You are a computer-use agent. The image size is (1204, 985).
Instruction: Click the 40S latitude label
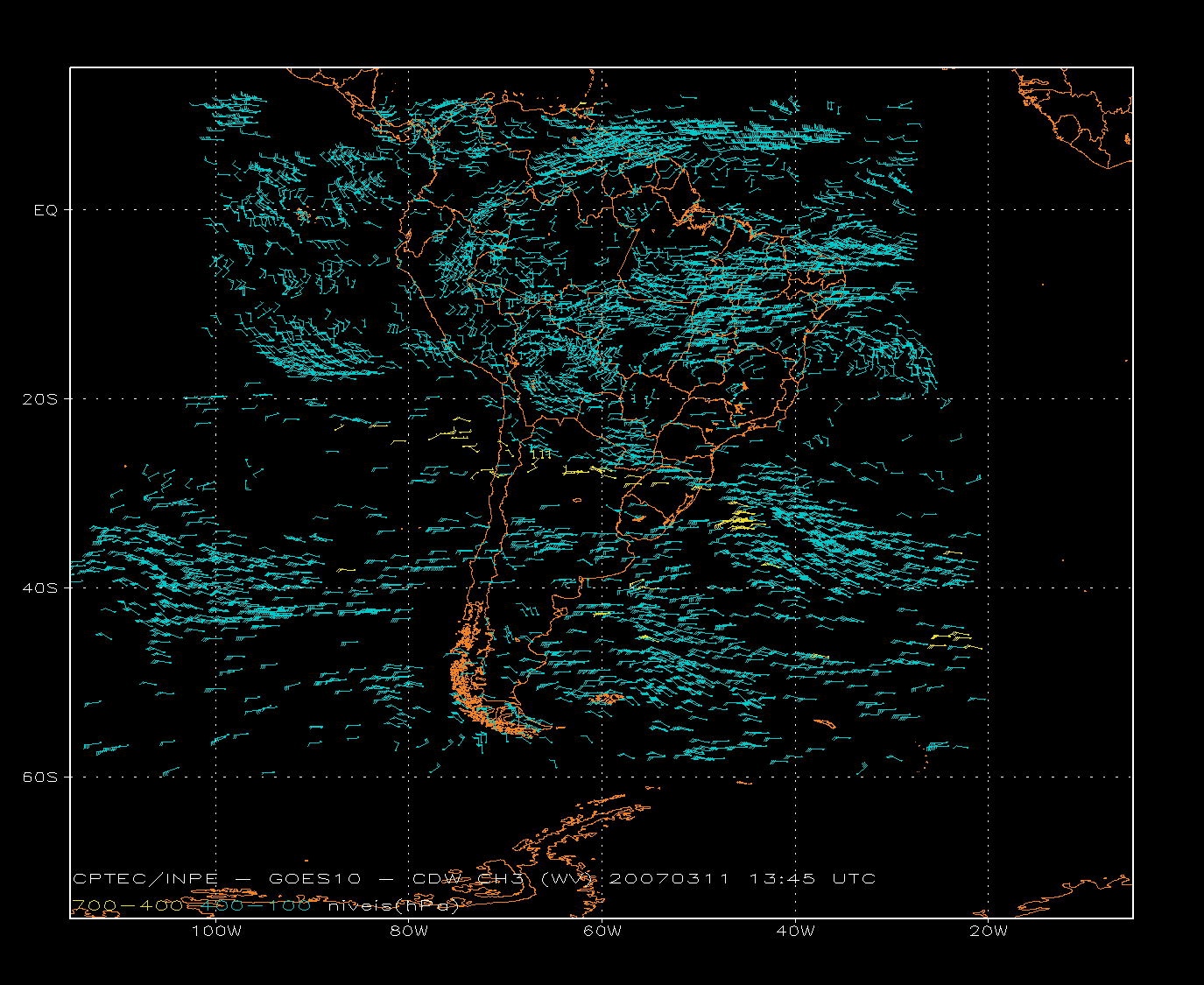[x=41, y=588]
